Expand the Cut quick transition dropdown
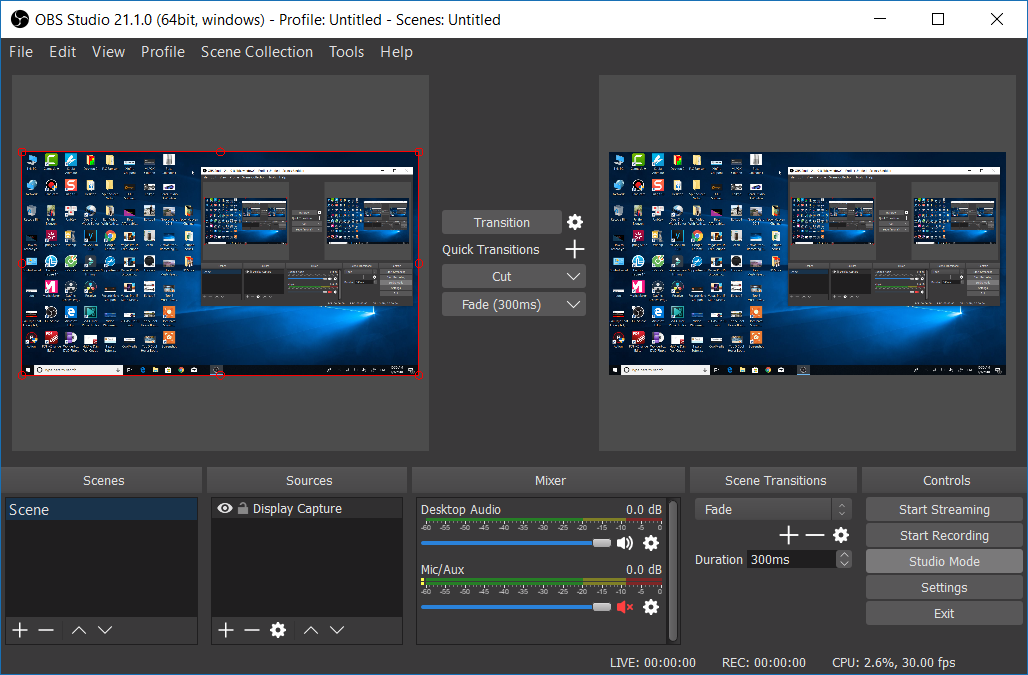This screenshot has height=675, width=1028. [x=575, y=276]
